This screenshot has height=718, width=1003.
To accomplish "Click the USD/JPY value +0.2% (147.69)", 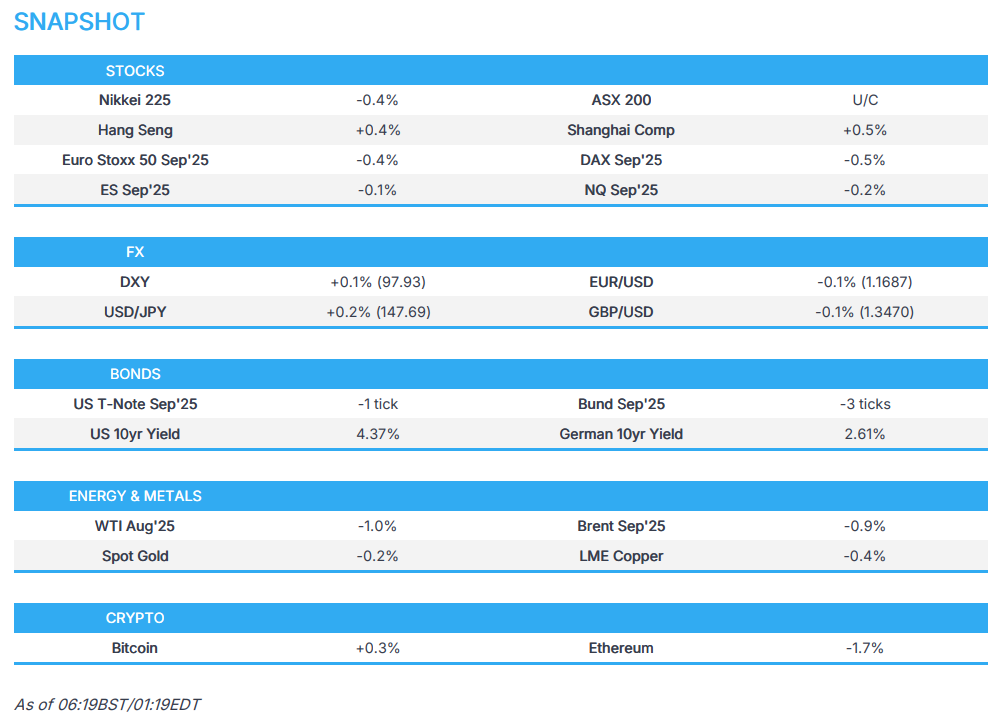I will (378, 312).
